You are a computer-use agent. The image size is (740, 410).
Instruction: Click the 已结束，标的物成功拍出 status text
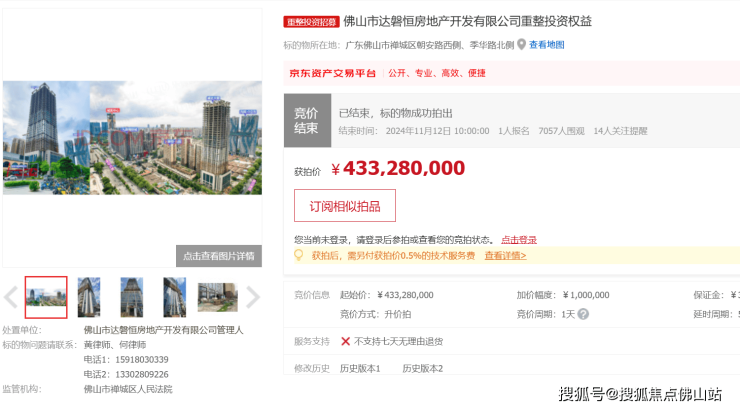(395, 113)
